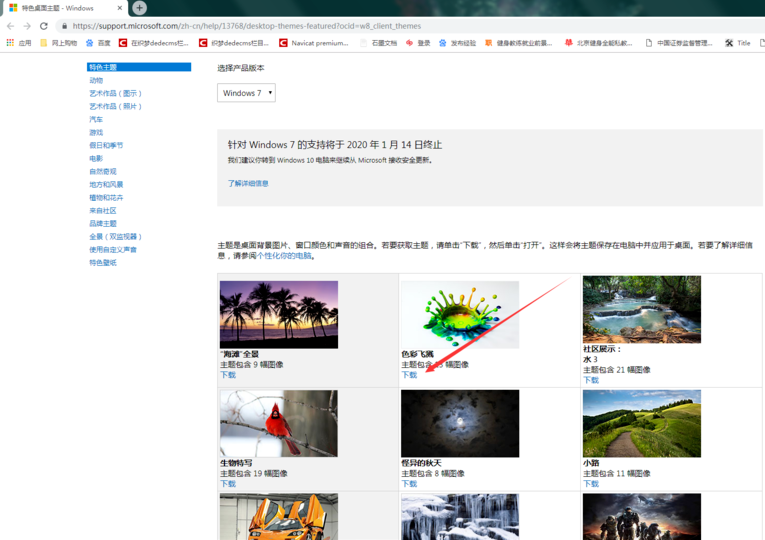The width and height of the screenshot is (765, 540).
Task: Select 特色主题 in the left sidebar
Action: pyautogui.click(x=103, y=67)
